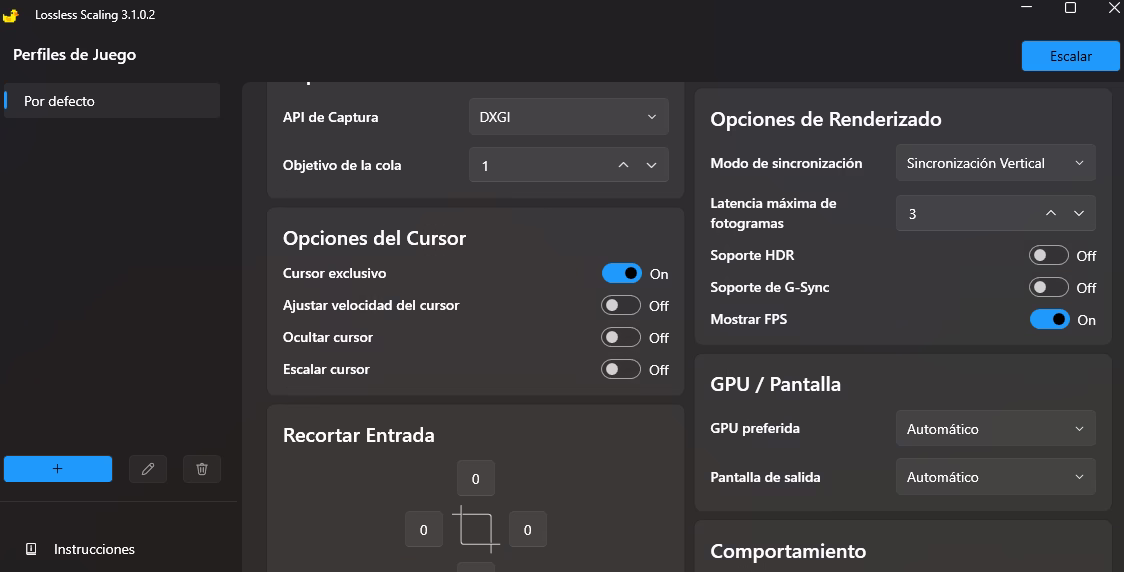Disable the Cursor exclusivo toggle
Screen dimensions: 1124x572
click(621, 273)
